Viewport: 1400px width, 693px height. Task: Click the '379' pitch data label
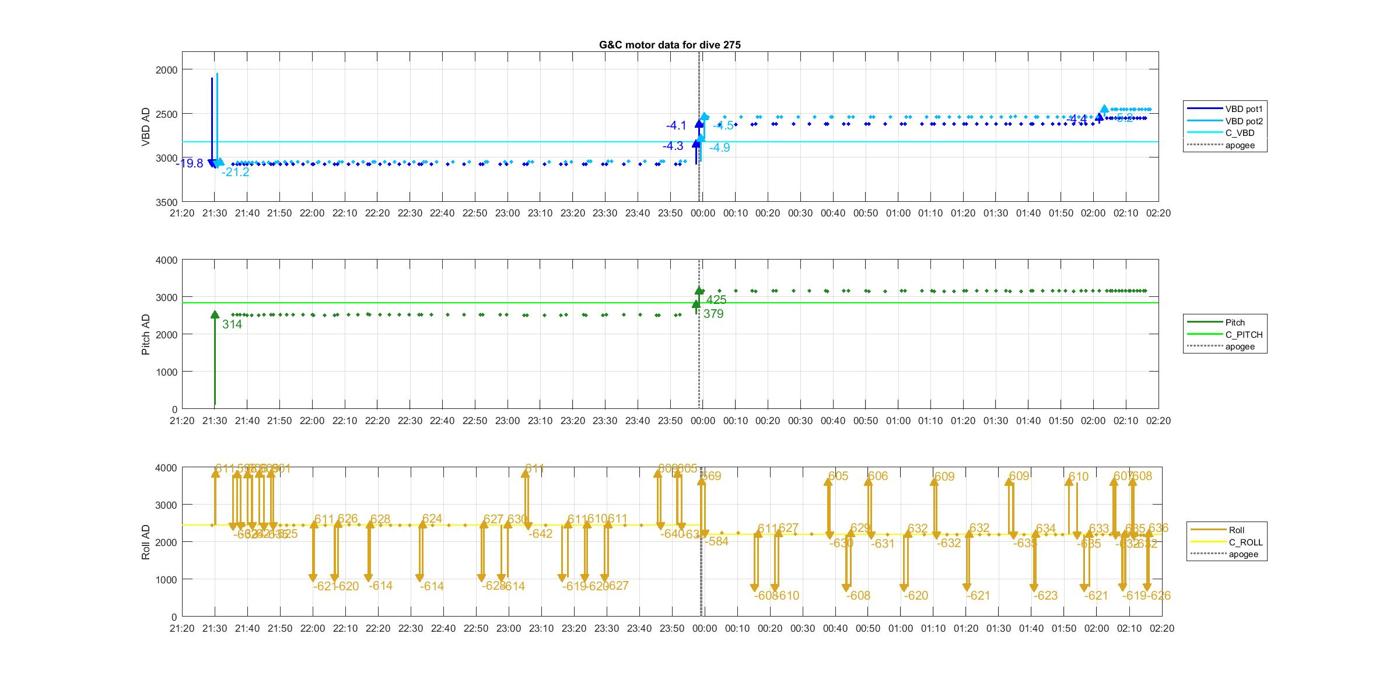713,313
